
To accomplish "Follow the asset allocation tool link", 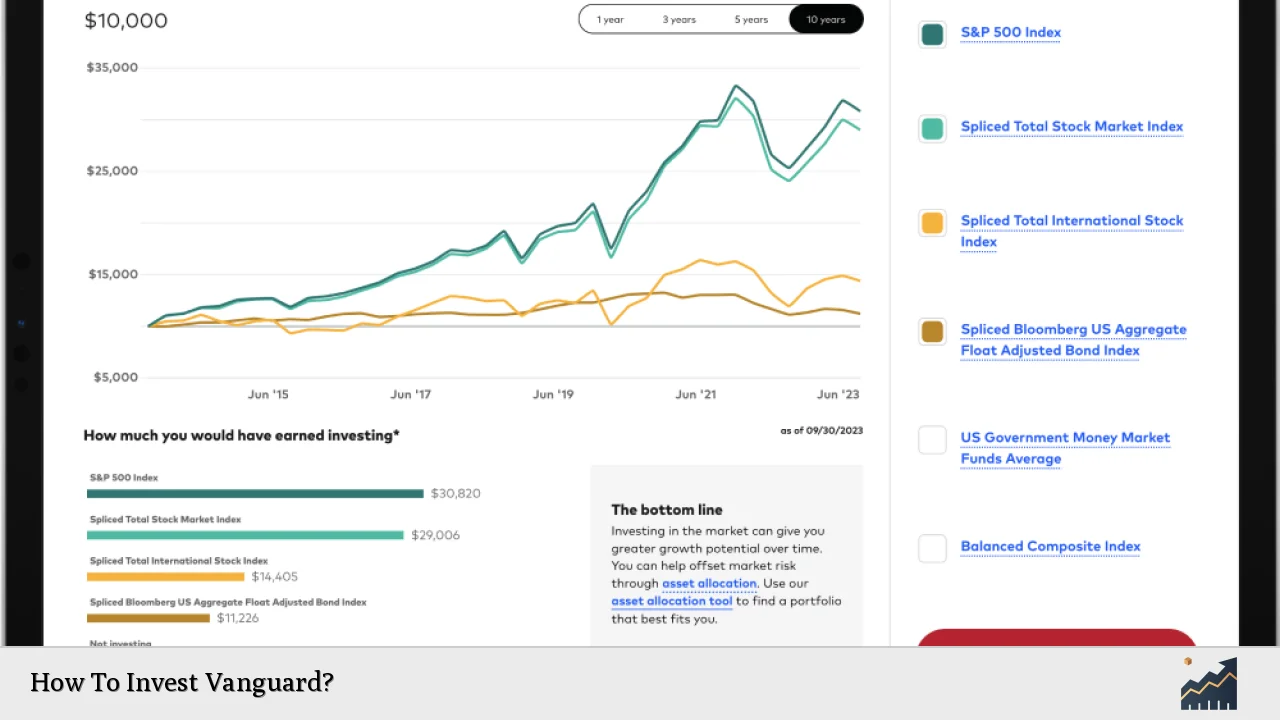I will (x=672, y=601).
